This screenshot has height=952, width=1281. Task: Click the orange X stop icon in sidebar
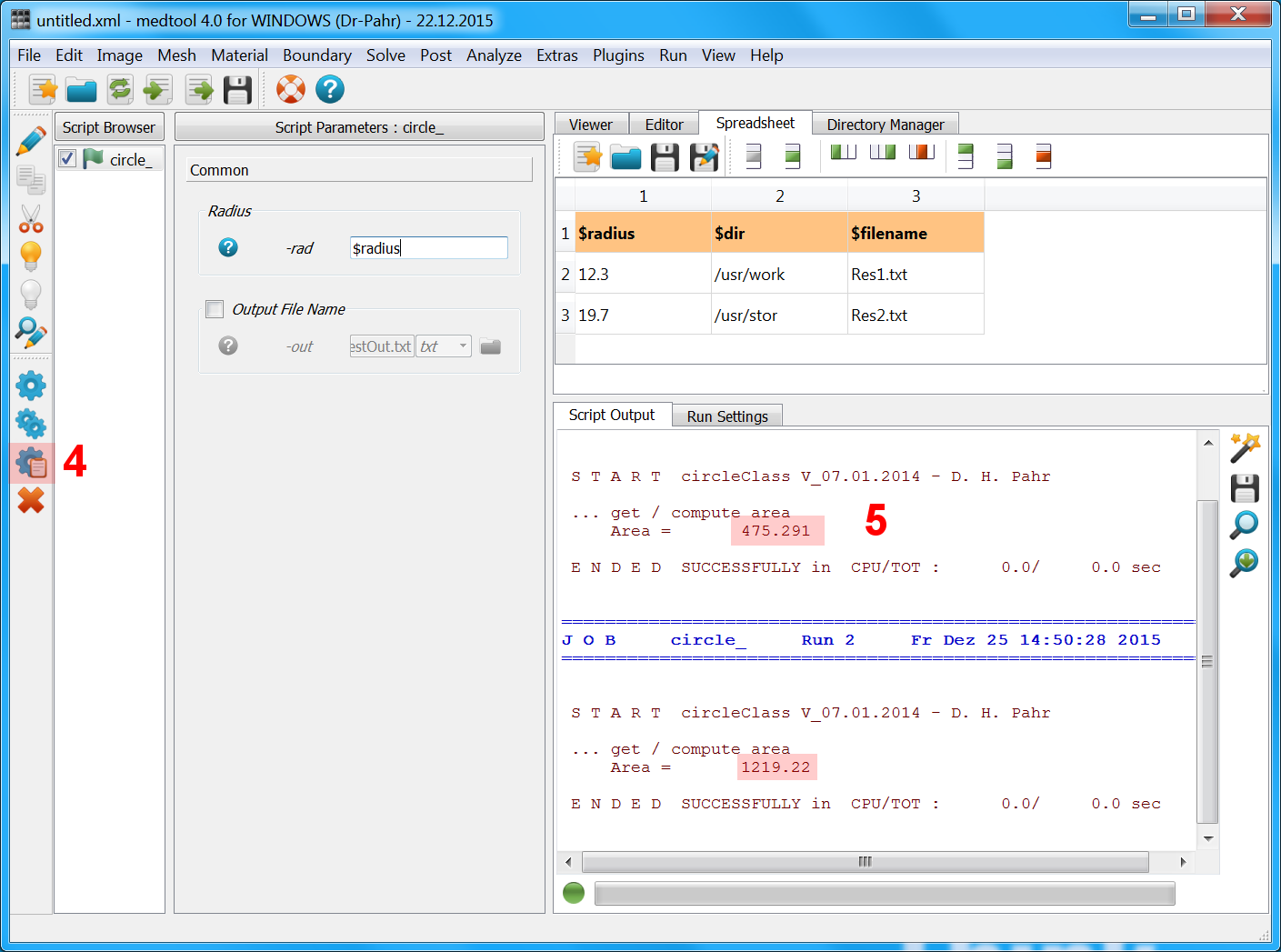click(x=31, y=500)
